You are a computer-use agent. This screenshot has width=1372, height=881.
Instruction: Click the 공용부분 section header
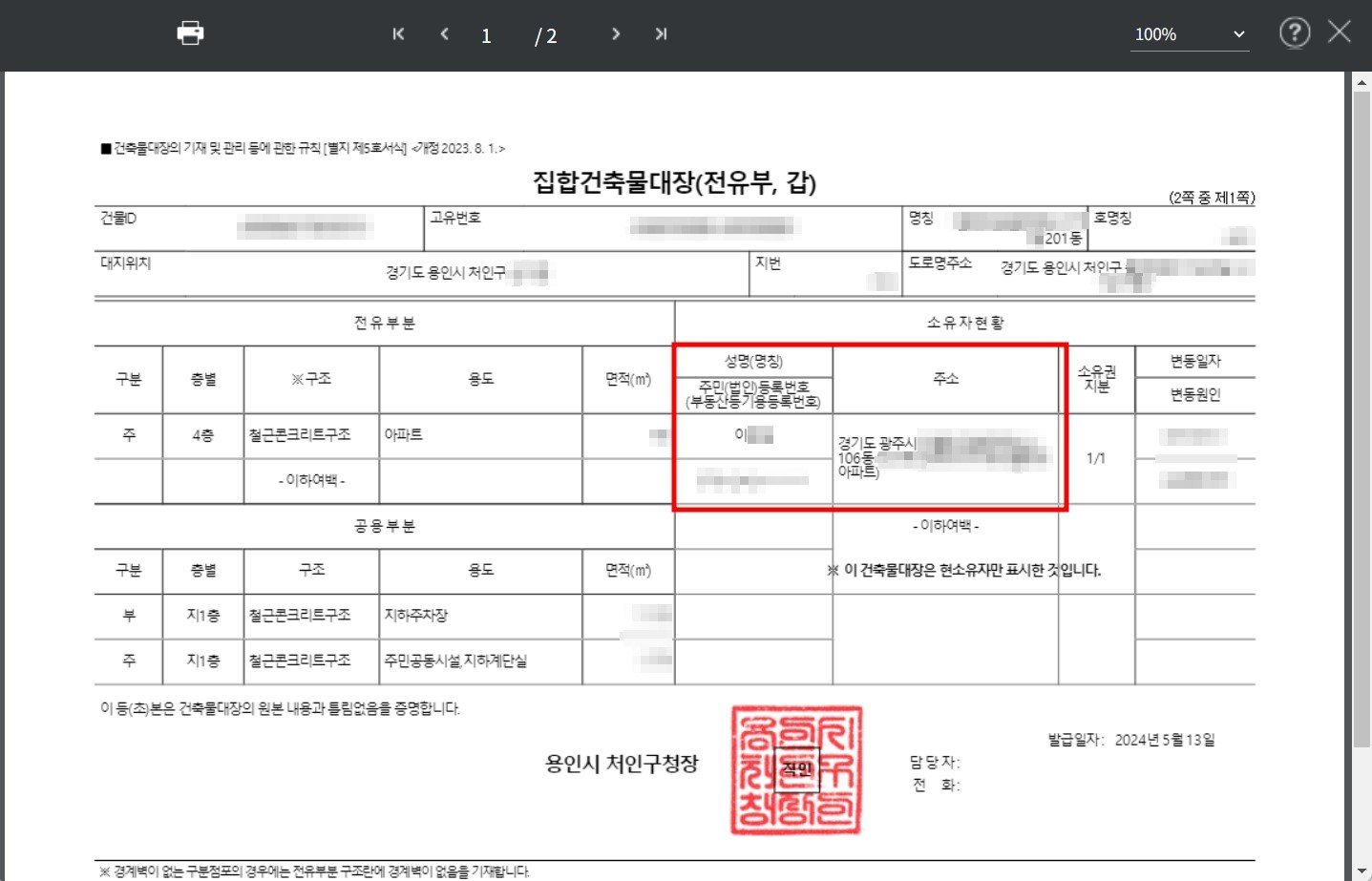385,526
